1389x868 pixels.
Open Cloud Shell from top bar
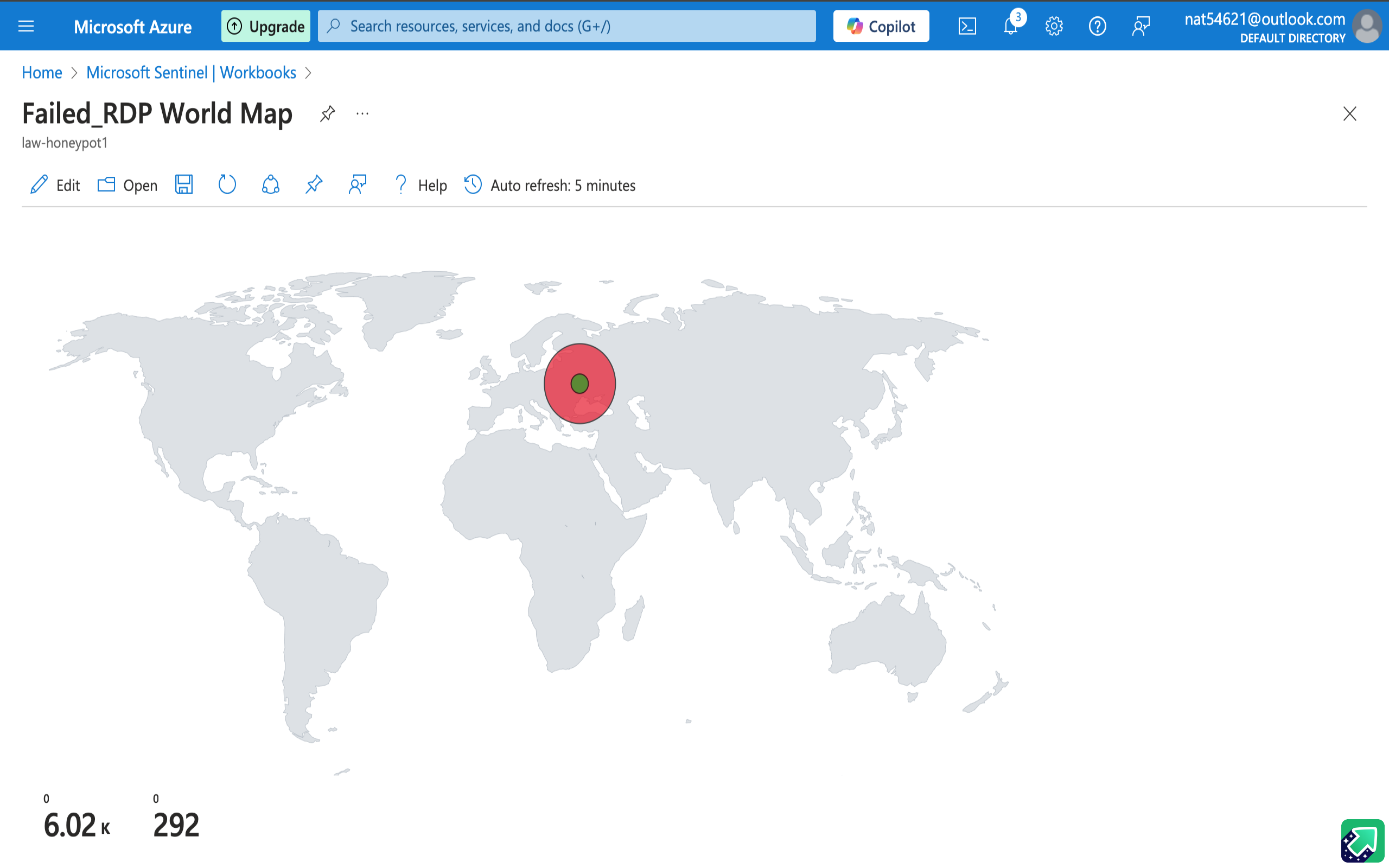967,27
